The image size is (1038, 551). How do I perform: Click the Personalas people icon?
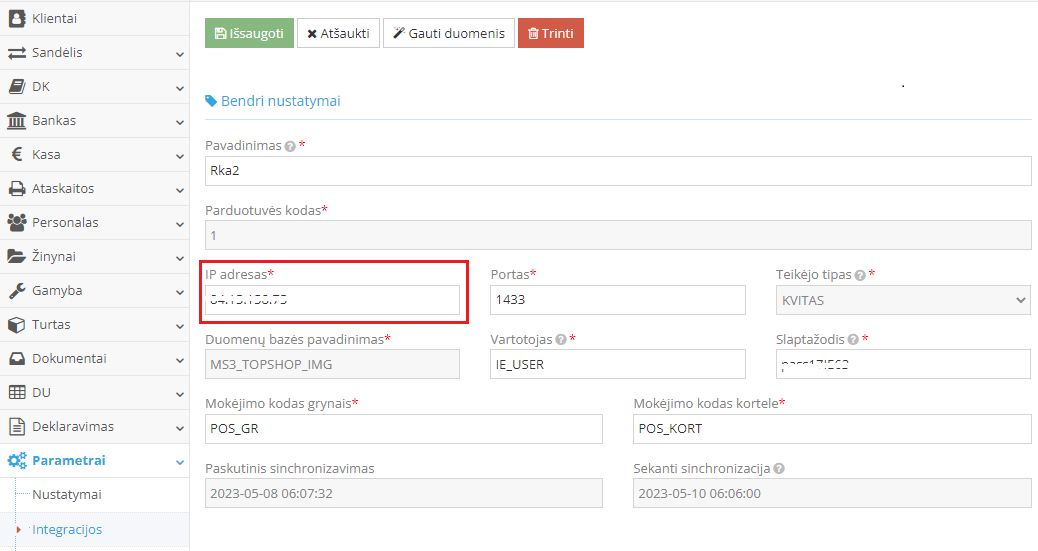[17, 223]
